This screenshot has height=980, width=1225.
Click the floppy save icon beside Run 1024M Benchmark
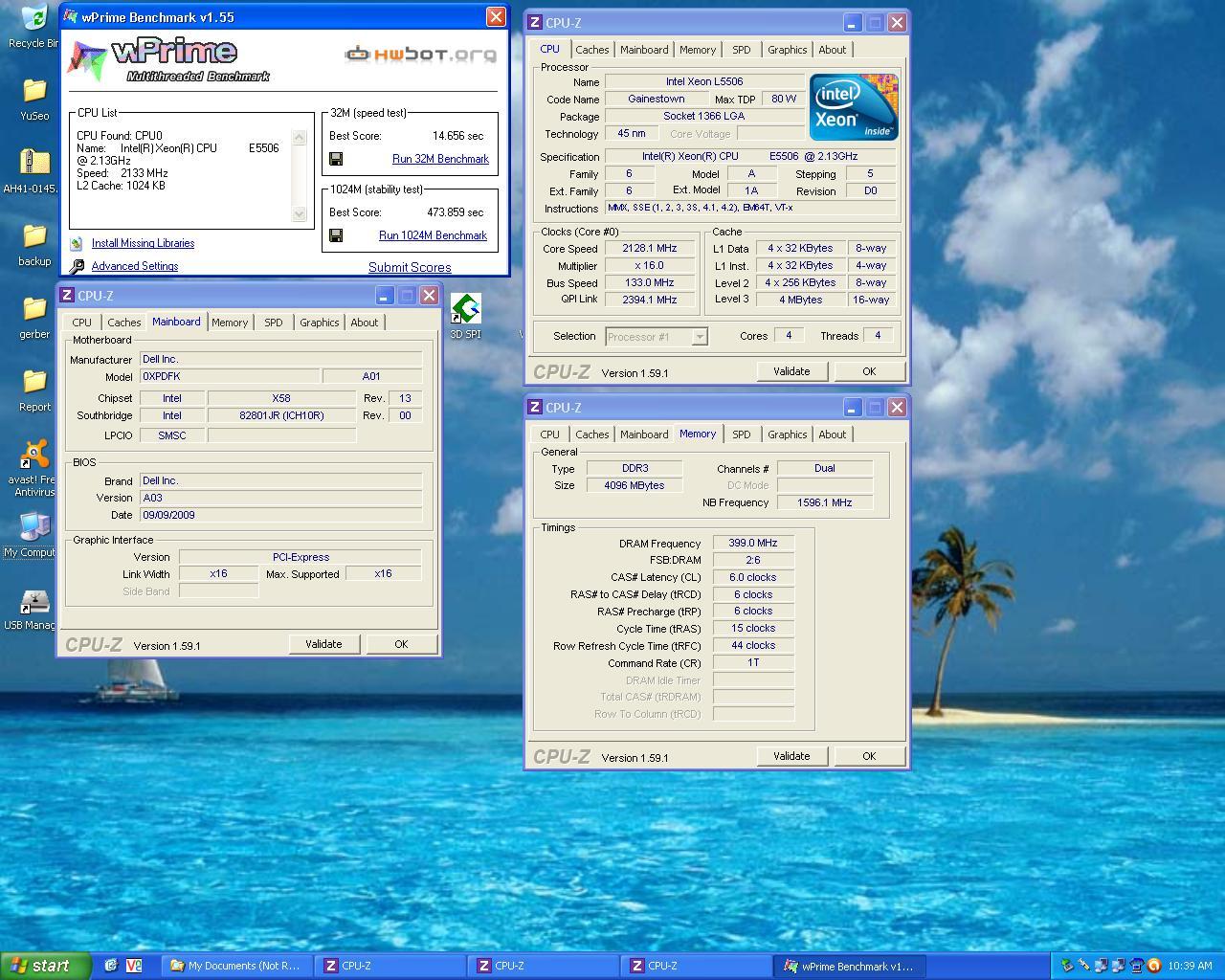[x=336, y=235]
